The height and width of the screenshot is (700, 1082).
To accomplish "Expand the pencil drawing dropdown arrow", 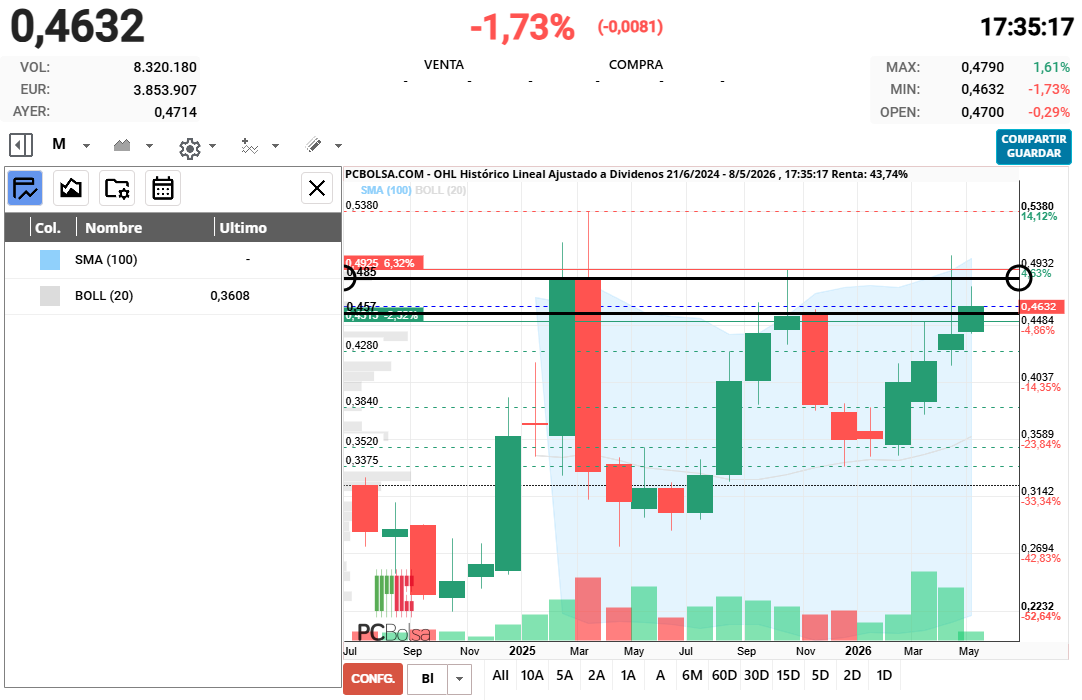I will [x=338, y=146].
